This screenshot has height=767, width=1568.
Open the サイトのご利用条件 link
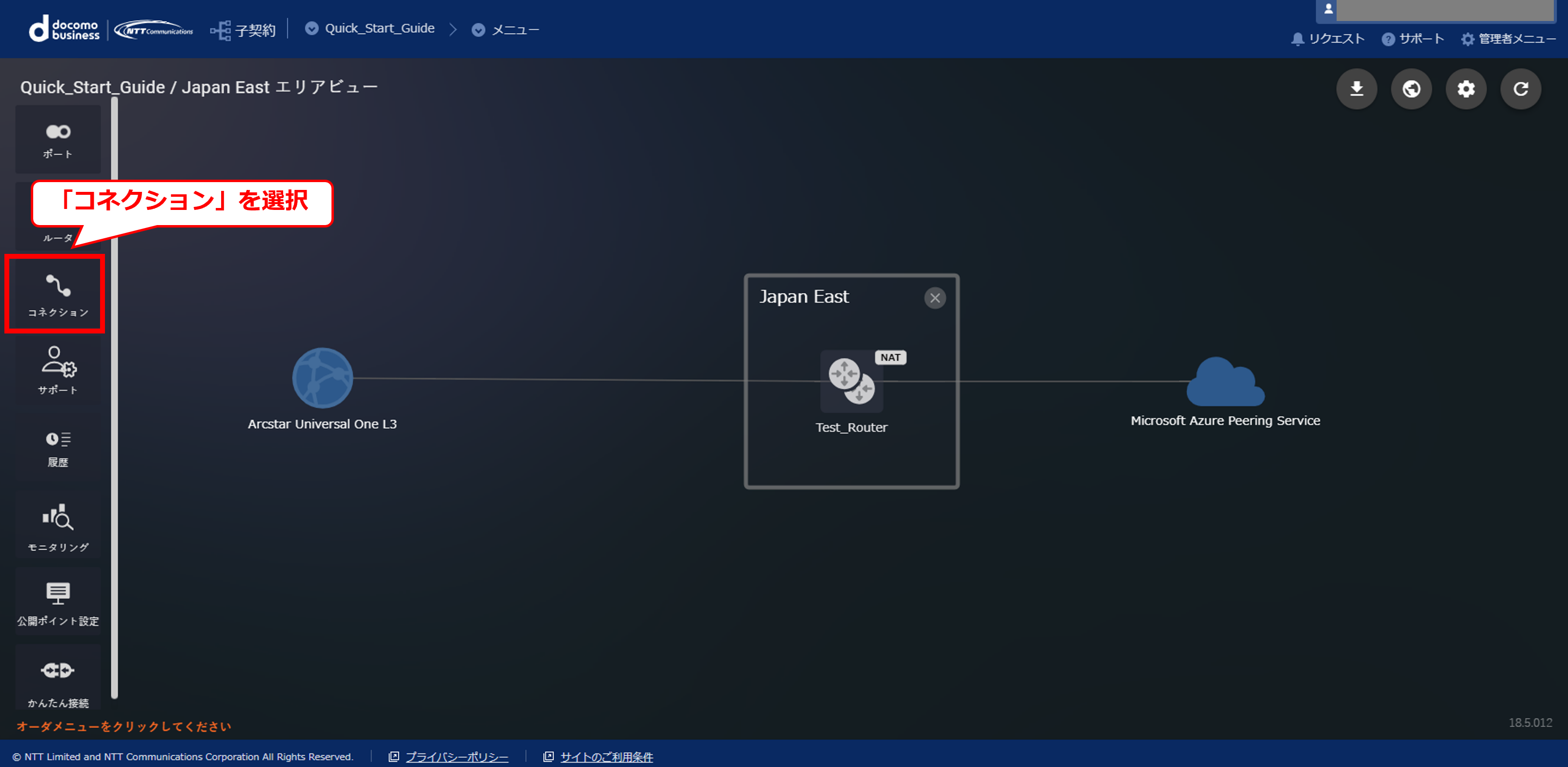606,757
